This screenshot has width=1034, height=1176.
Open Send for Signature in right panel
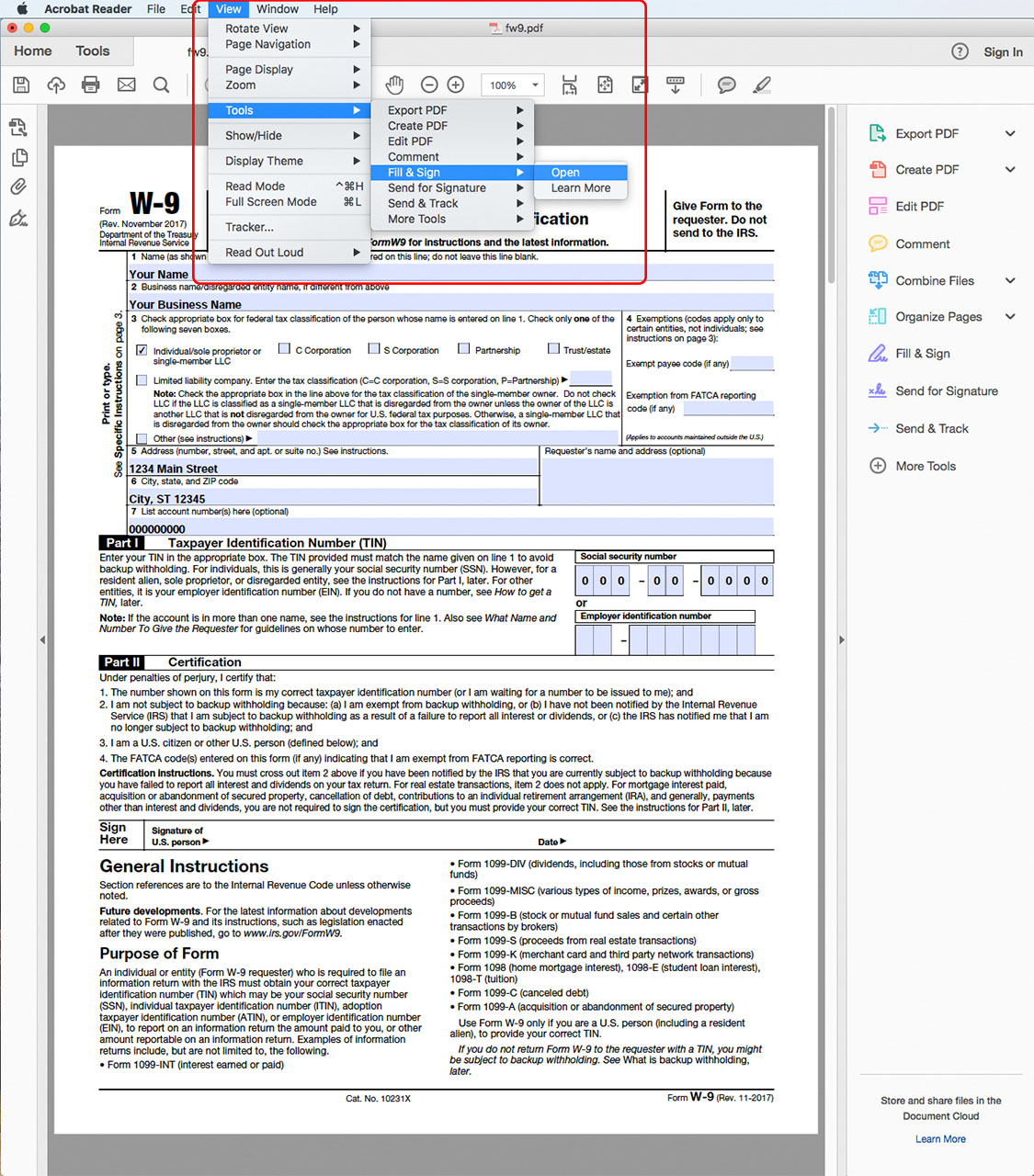click(946, 391)
